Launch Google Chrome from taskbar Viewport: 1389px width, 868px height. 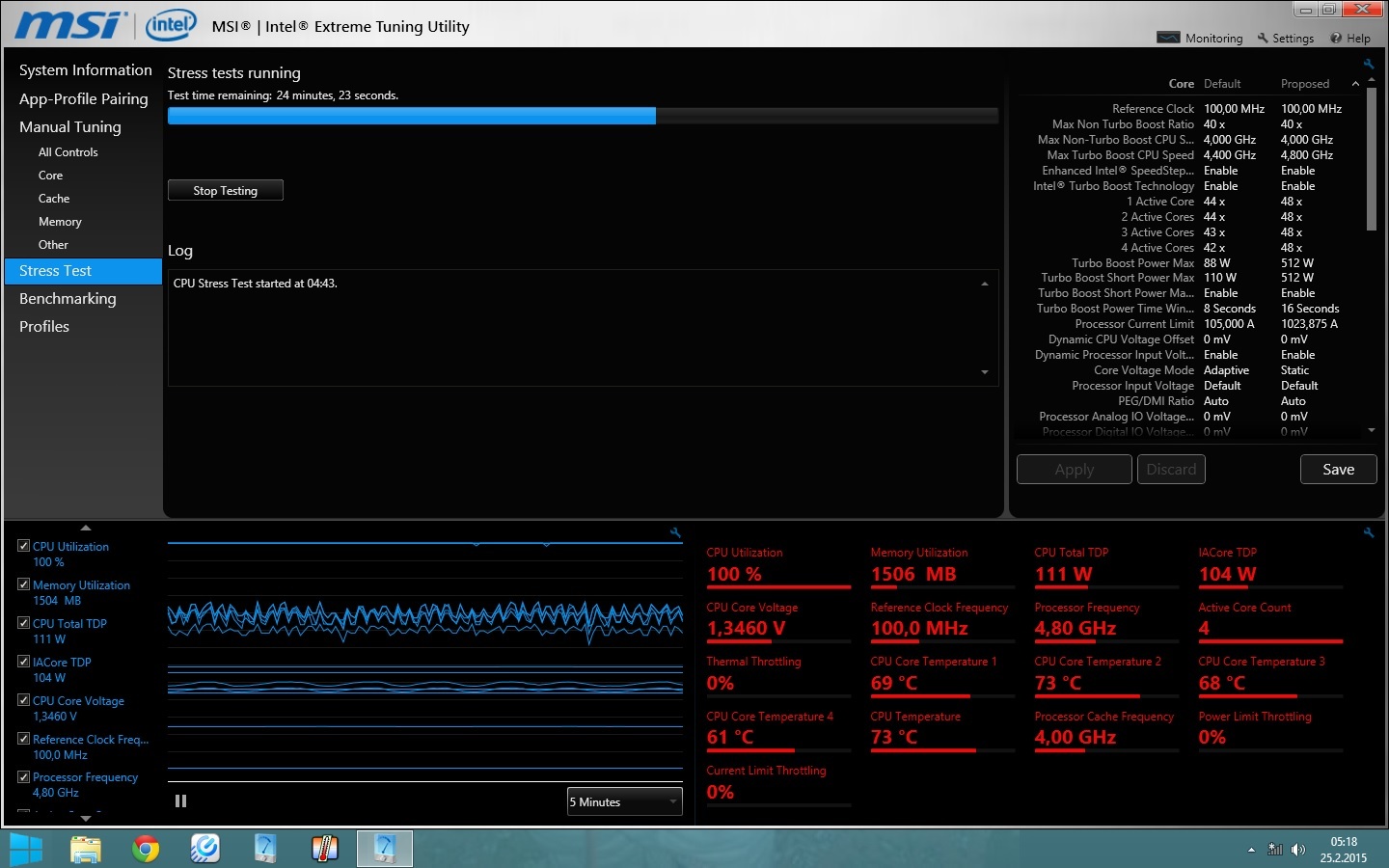pyautogui.click(x=146, y=849)
